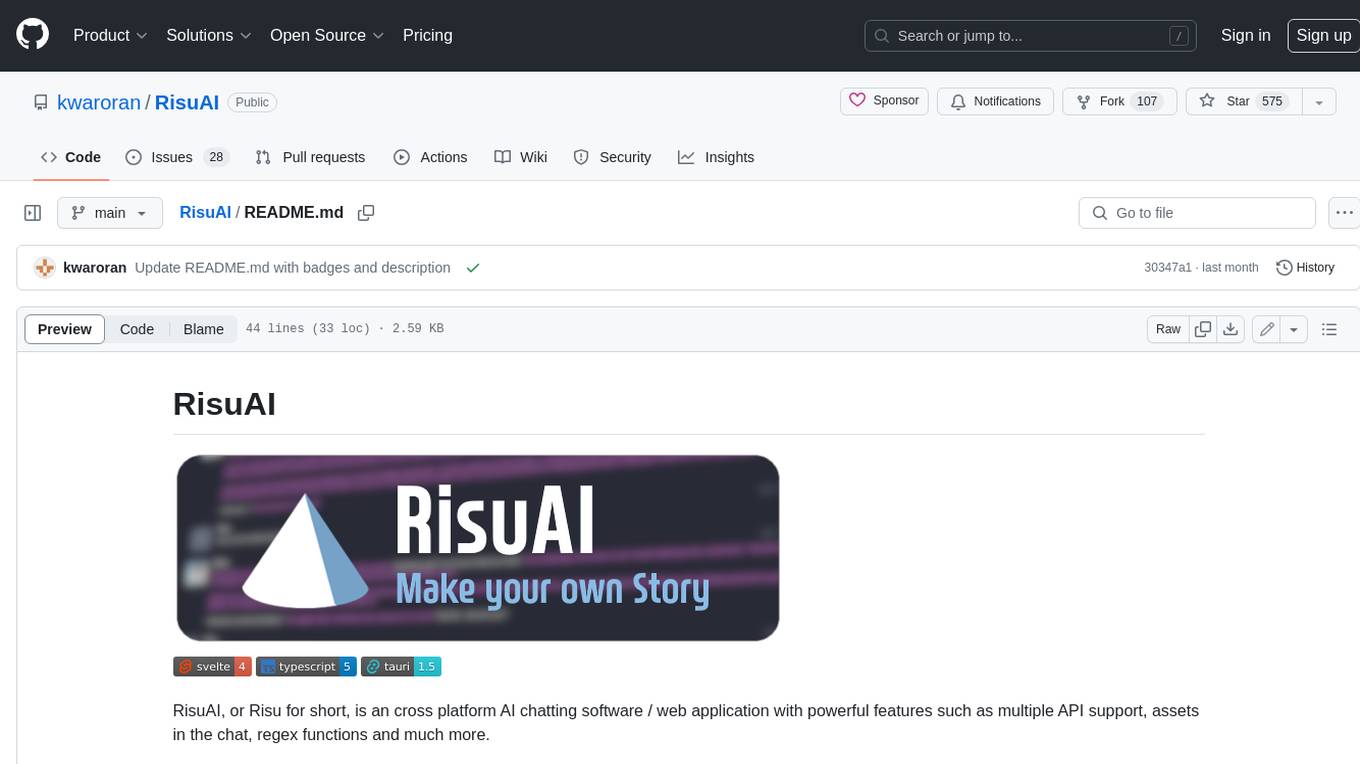The image size is (1360, 764).
Task: Download the raw file
Action: tap(1231, 329)
